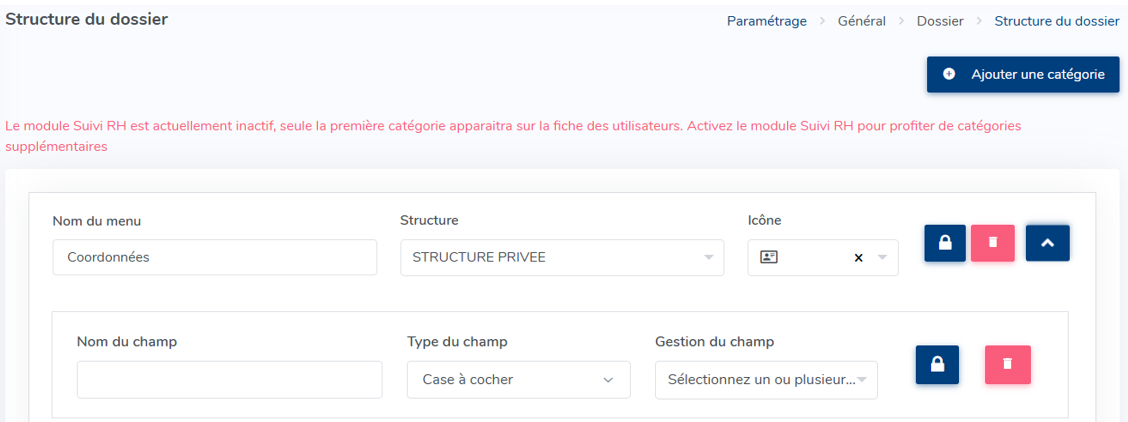Click the plus icon beside Ajouter une catégorie
This screenshot has width=1128, height=422.
(949, 74)
